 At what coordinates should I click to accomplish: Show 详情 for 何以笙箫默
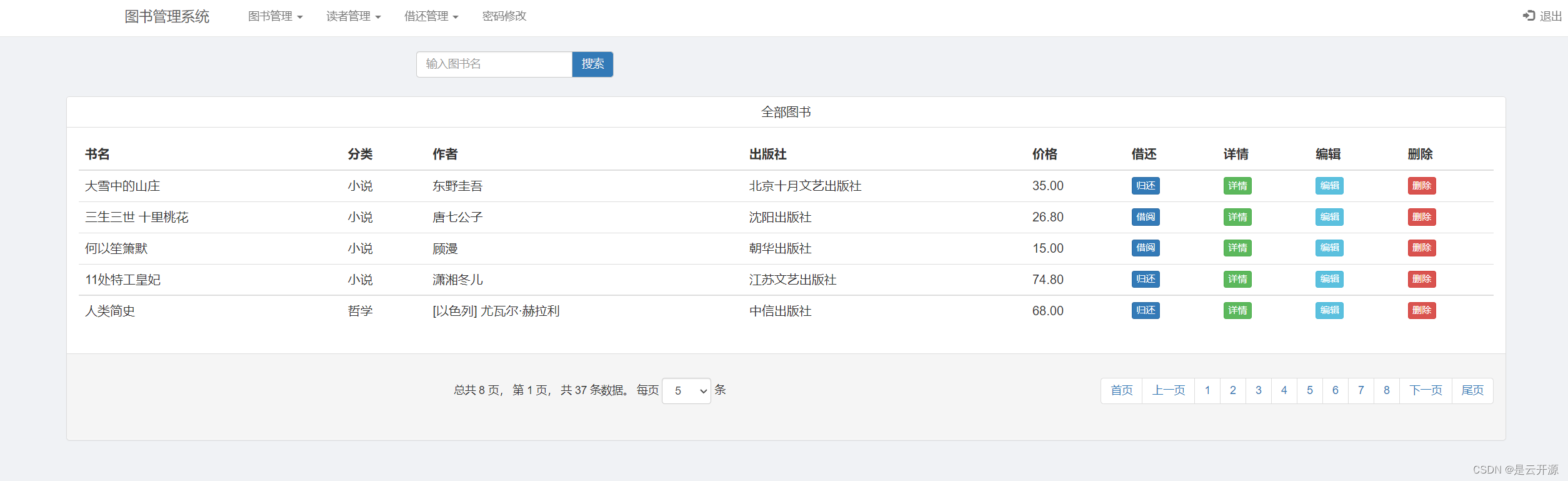(x=1237, y=248)
